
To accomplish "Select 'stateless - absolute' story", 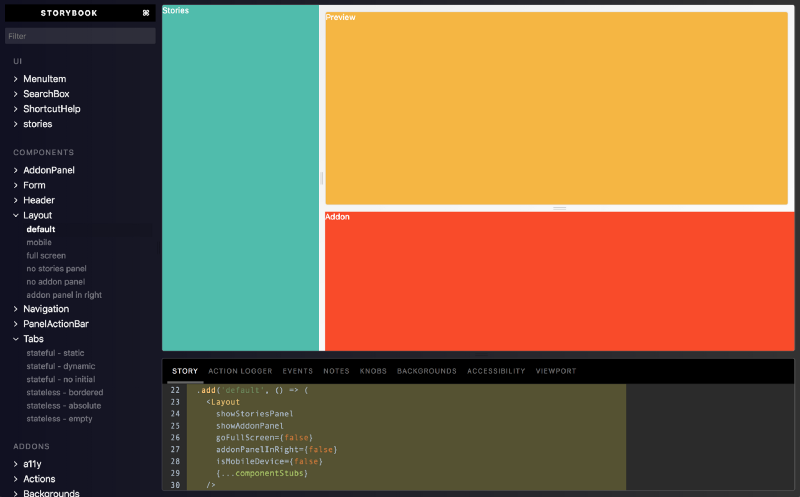I will point(64,406).
